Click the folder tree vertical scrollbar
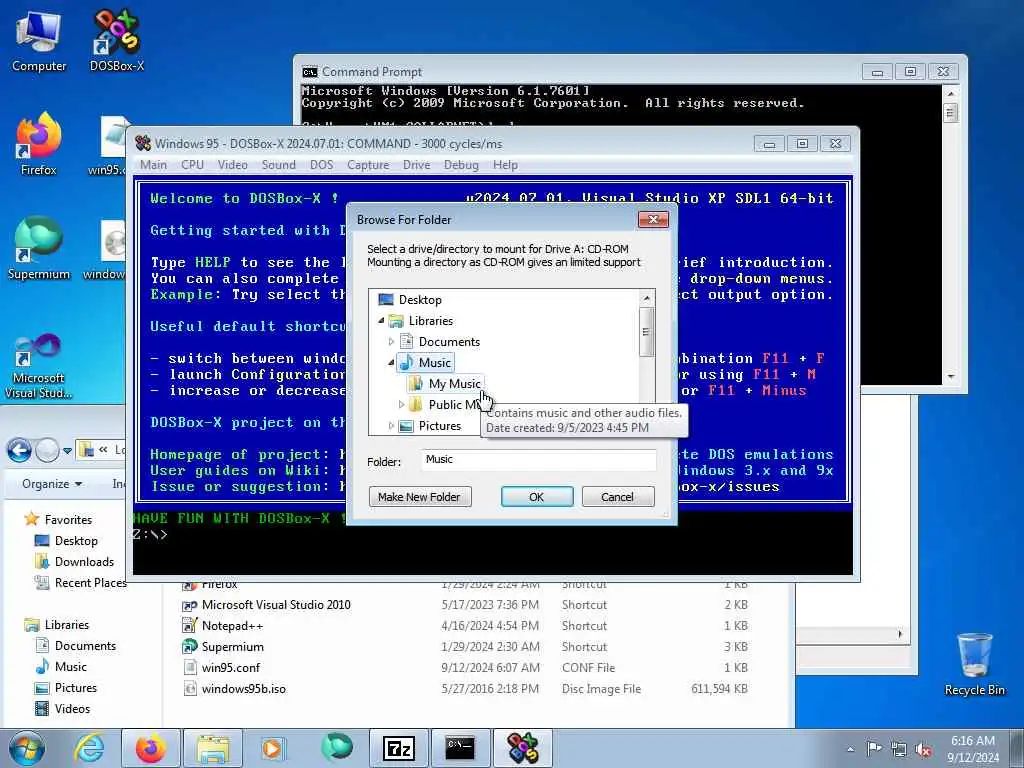The image size is (1024, 768). [646, 332]
